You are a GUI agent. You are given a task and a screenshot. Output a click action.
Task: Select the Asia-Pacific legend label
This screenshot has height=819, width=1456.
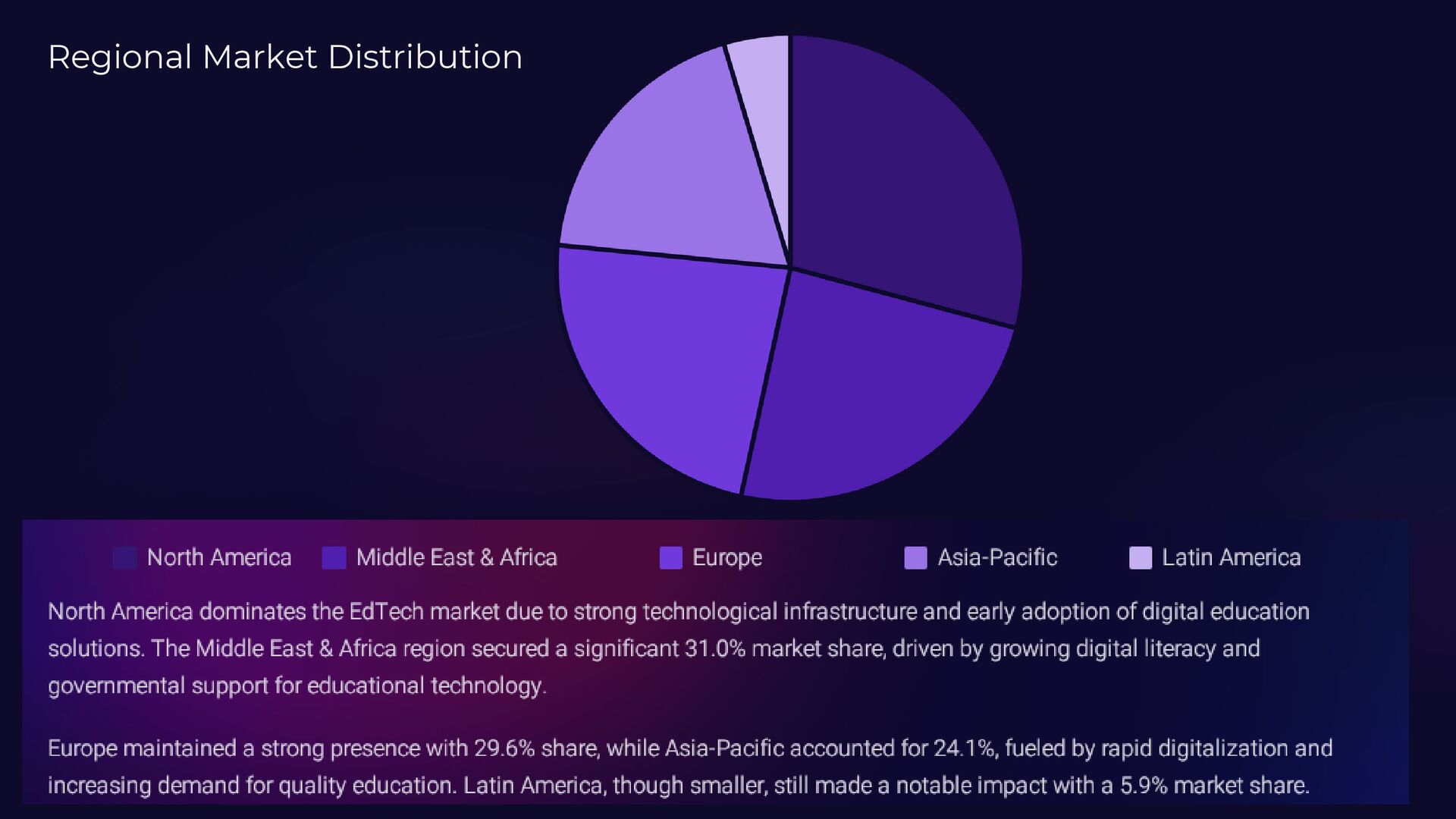[996, 557]
